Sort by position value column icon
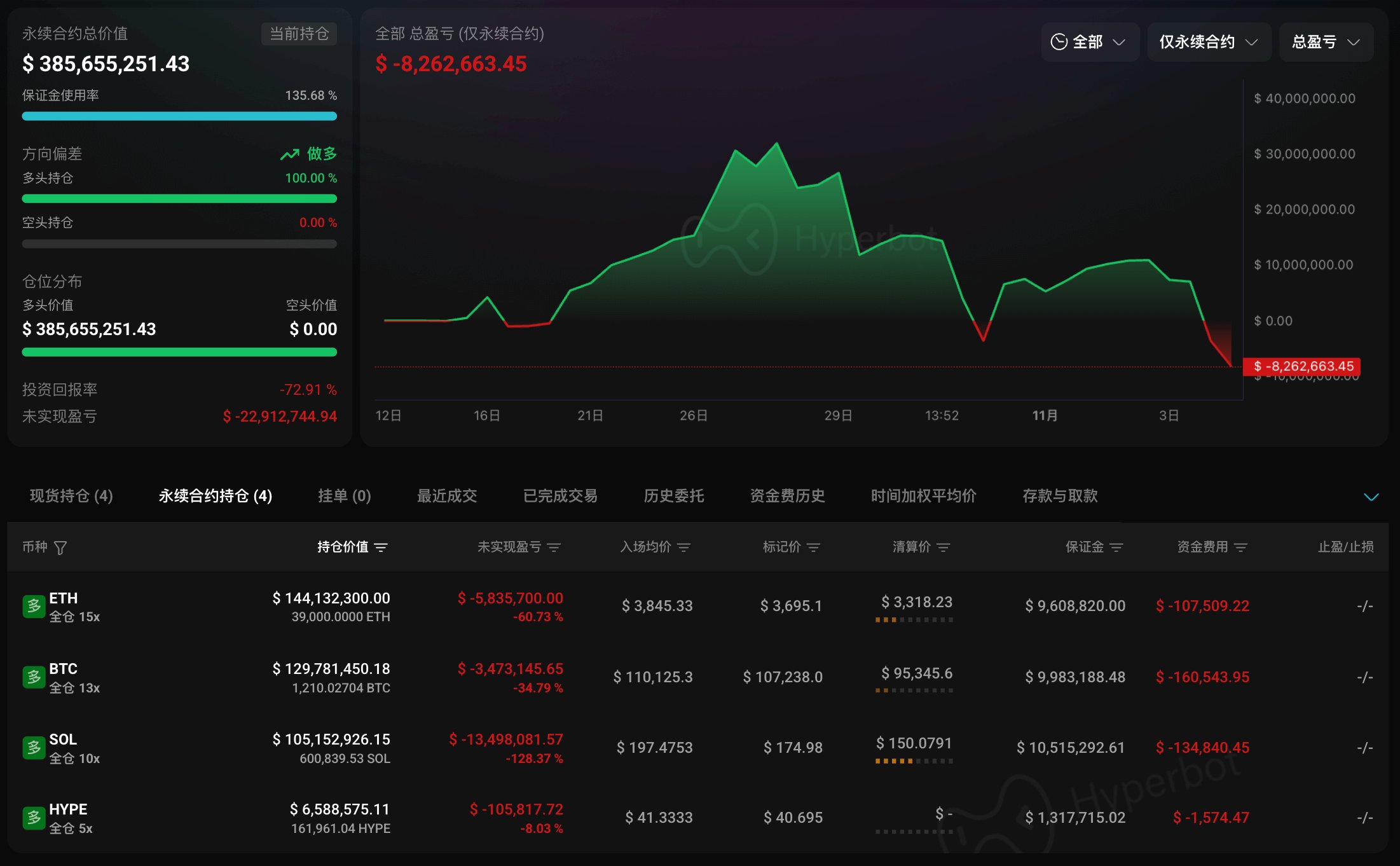Image resolution: width=1400 pixels, height=866 pixels. click(381, 547)
